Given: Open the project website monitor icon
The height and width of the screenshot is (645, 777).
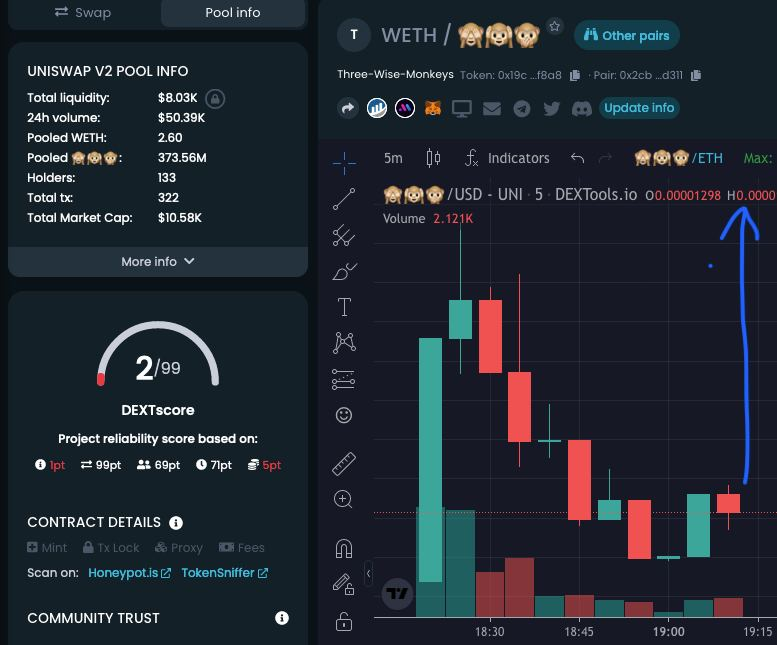Looking at the screenshot, I should [x=461, y=108].
